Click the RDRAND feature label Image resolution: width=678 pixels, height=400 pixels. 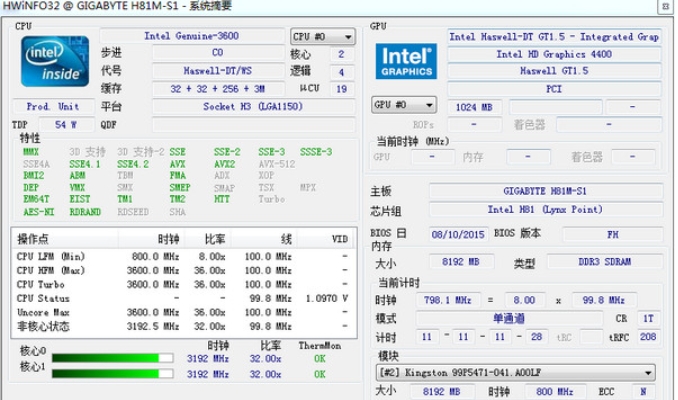point(85,212)
